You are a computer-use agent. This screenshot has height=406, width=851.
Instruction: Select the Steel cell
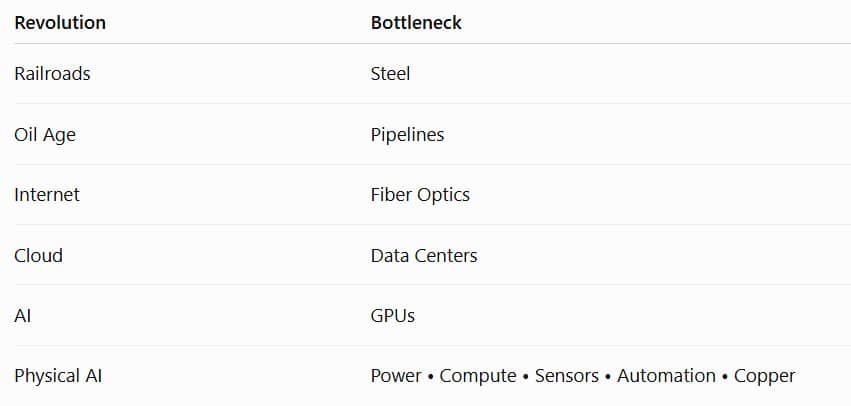point(390,73)
